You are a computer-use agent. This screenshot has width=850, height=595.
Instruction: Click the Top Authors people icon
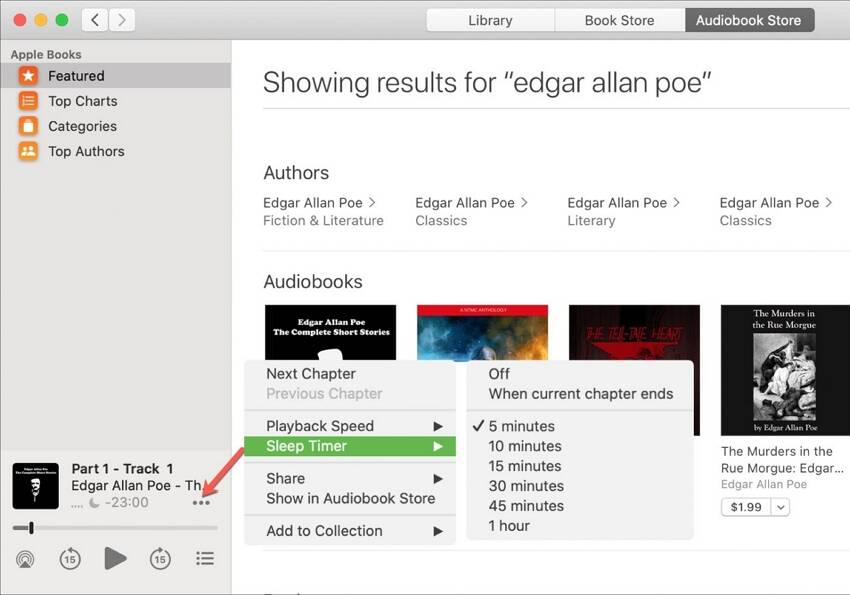click(28, 151)
